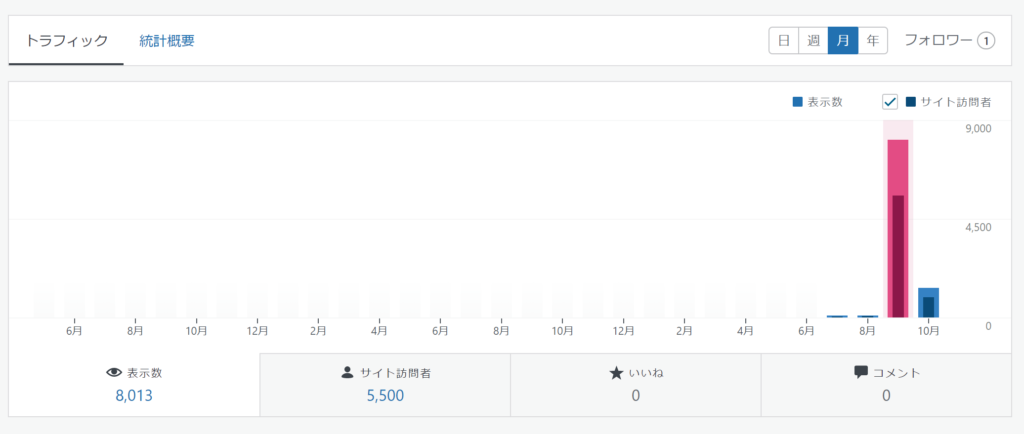Click the person icon beside サイト訪問者

(347, 372)
